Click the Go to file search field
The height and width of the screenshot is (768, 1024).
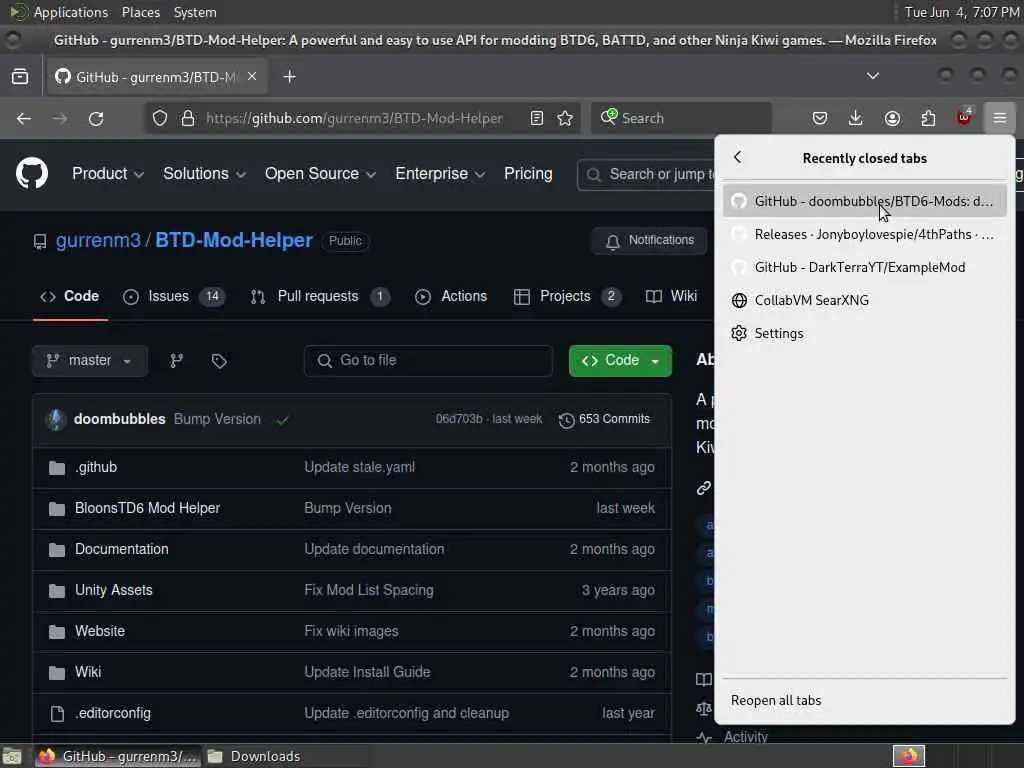(x=428, y=360)
